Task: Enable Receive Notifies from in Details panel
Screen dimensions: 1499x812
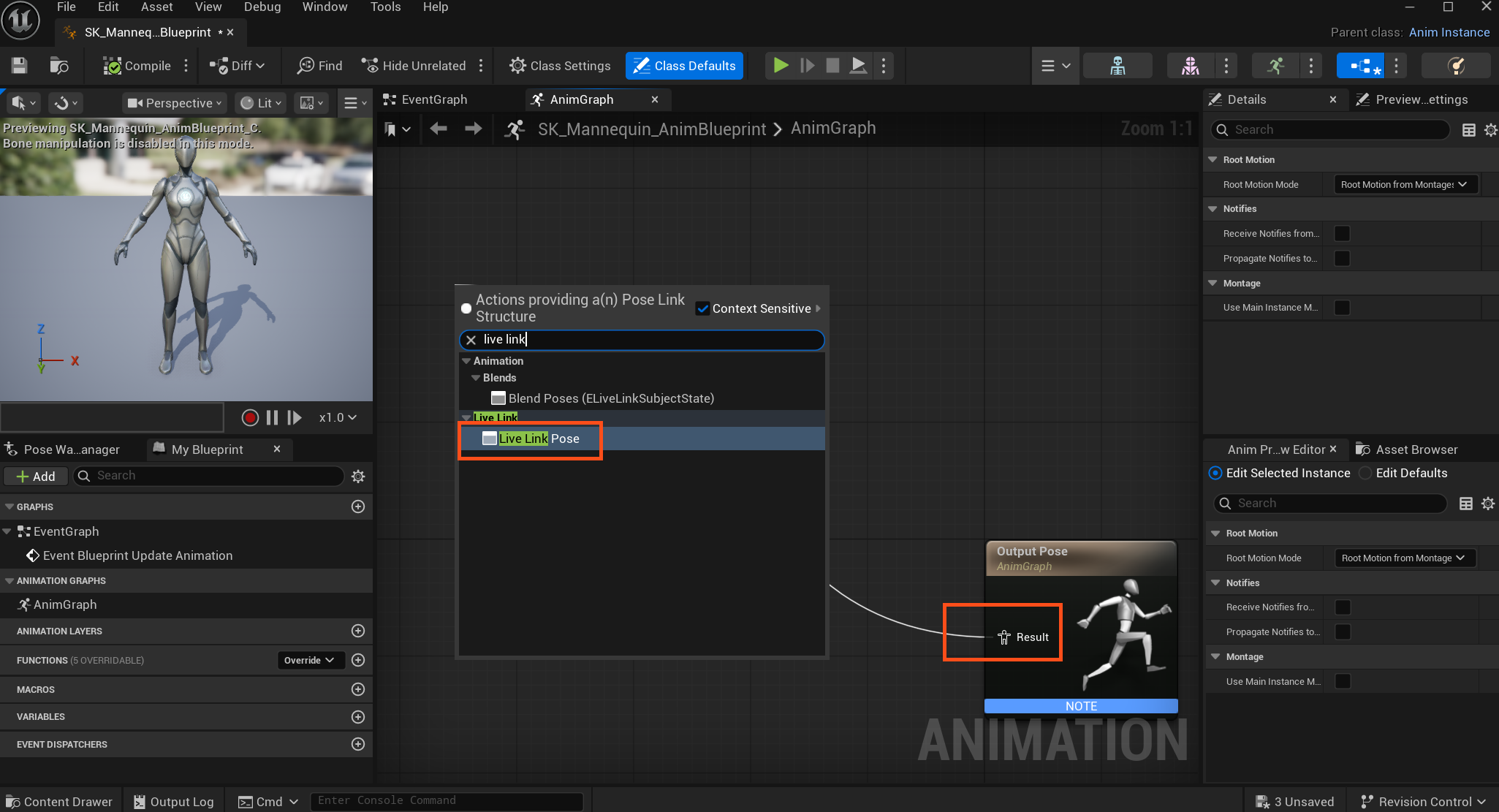Action: click(1342, 234)
